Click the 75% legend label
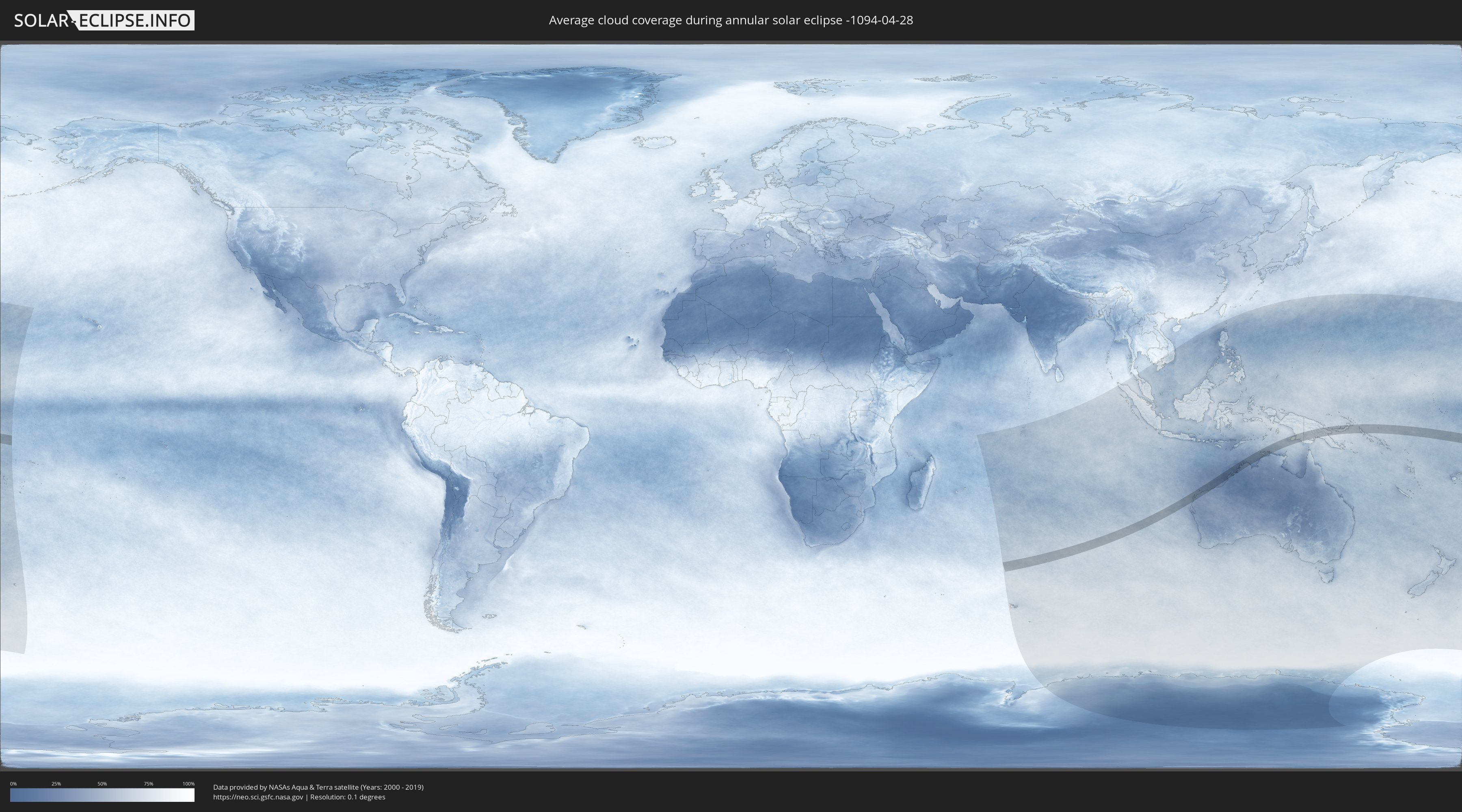 (148, 784)
